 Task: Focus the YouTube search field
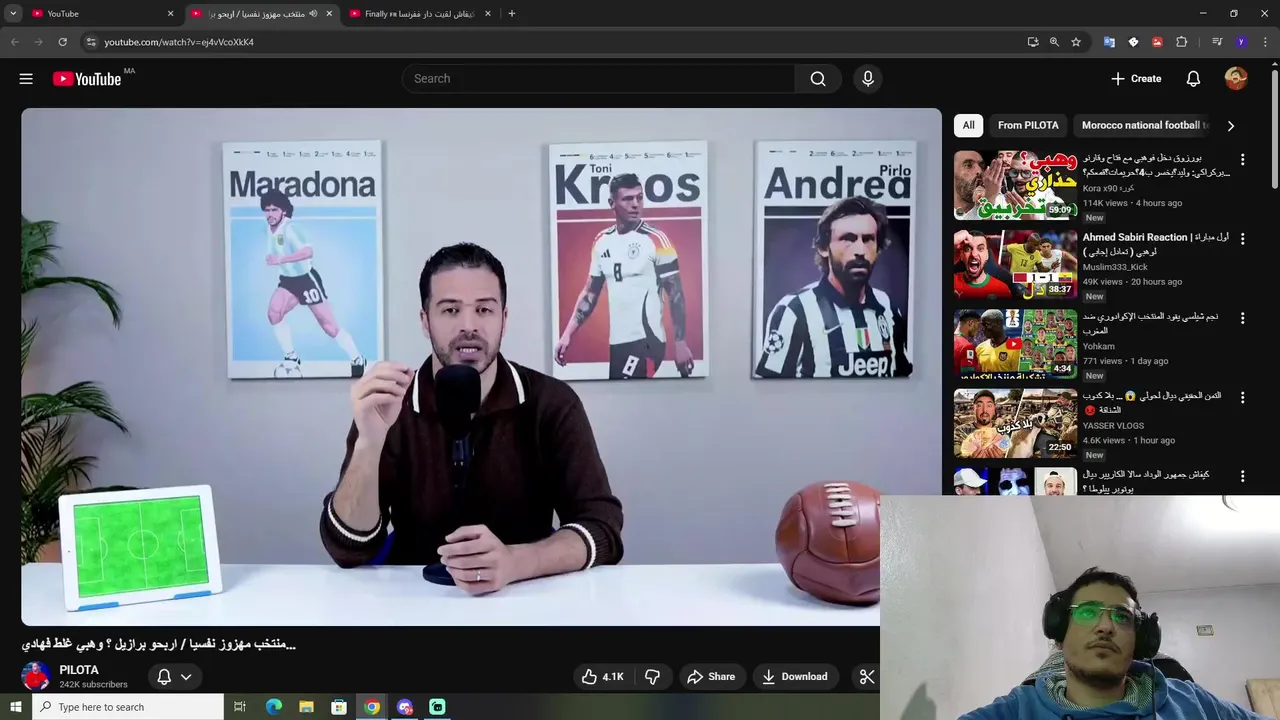(x=598, y=79)
